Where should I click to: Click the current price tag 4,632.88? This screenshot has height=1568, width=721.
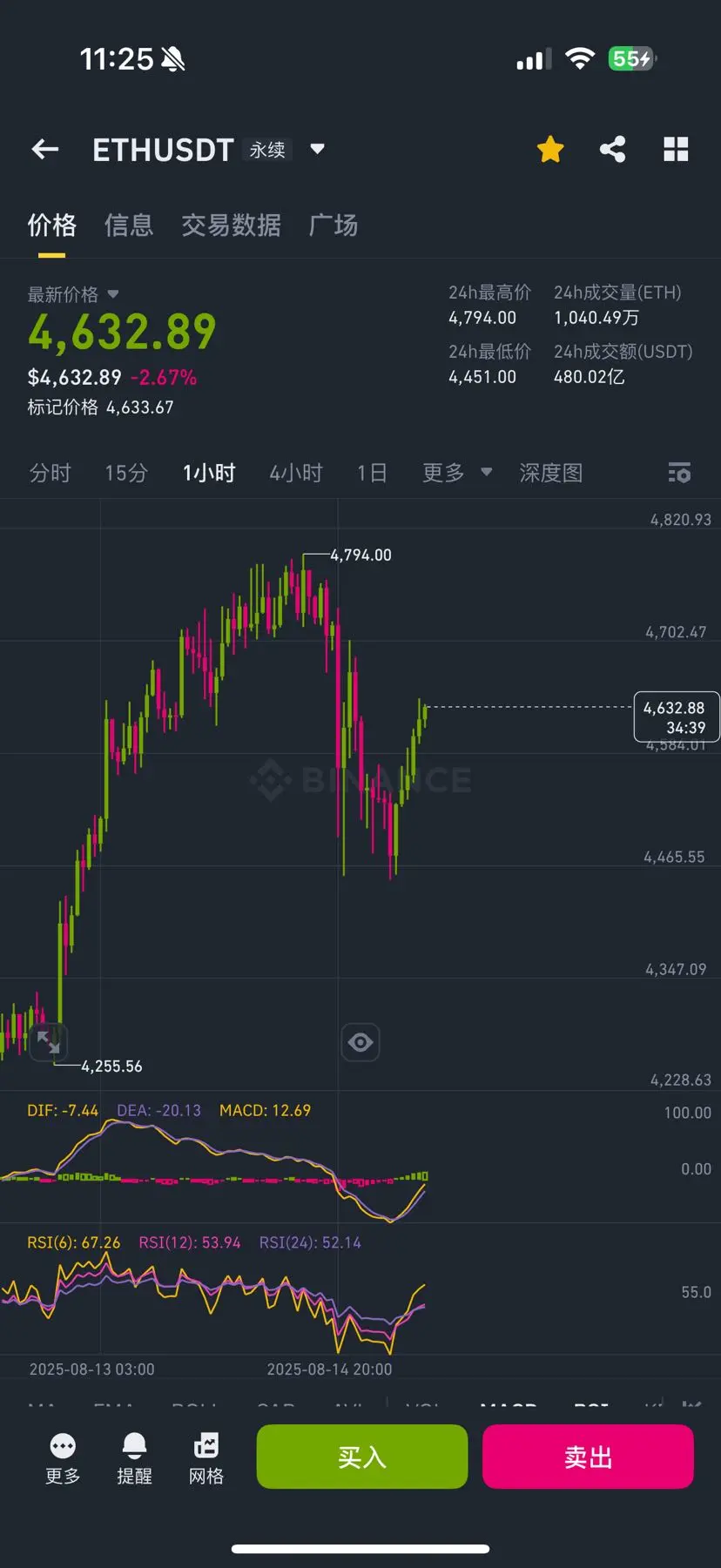tap(677, 717)
